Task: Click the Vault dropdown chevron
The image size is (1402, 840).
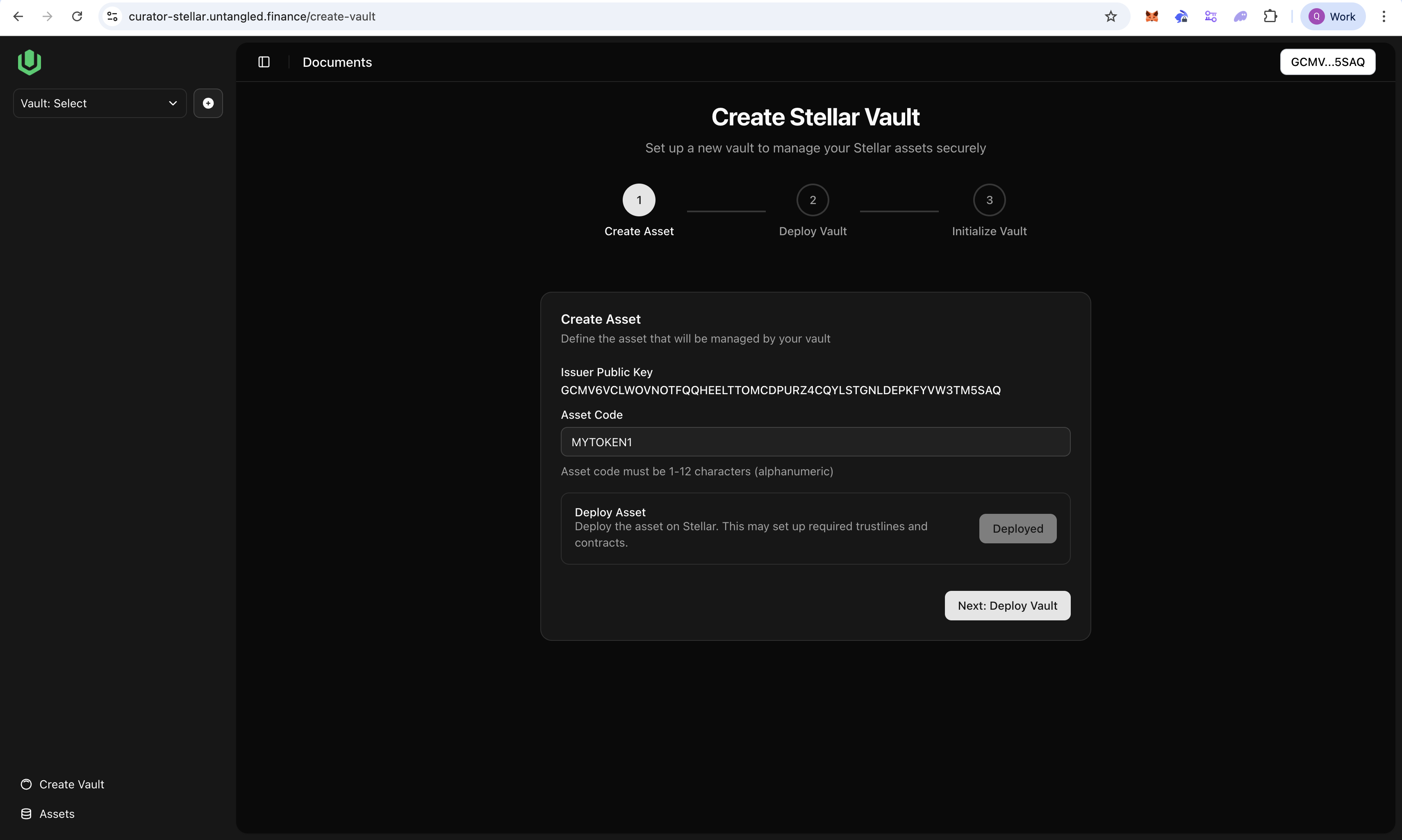Action: tap(173, 103)
